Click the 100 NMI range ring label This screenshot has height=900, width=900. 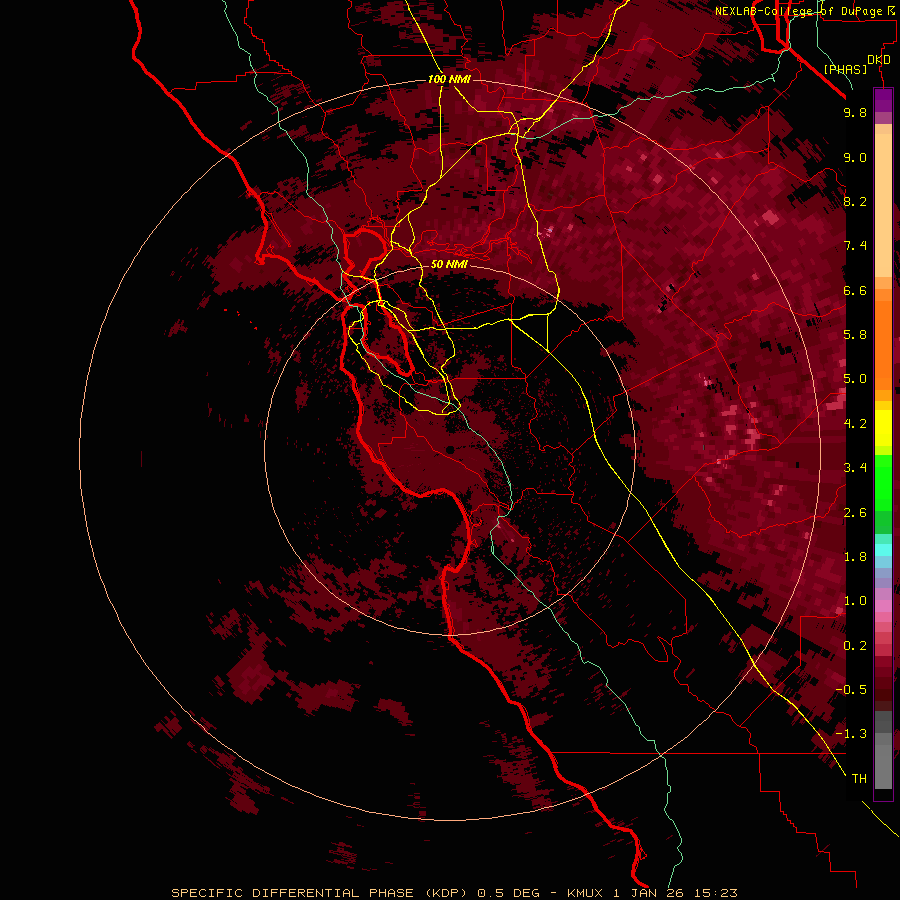coord(449,79)
